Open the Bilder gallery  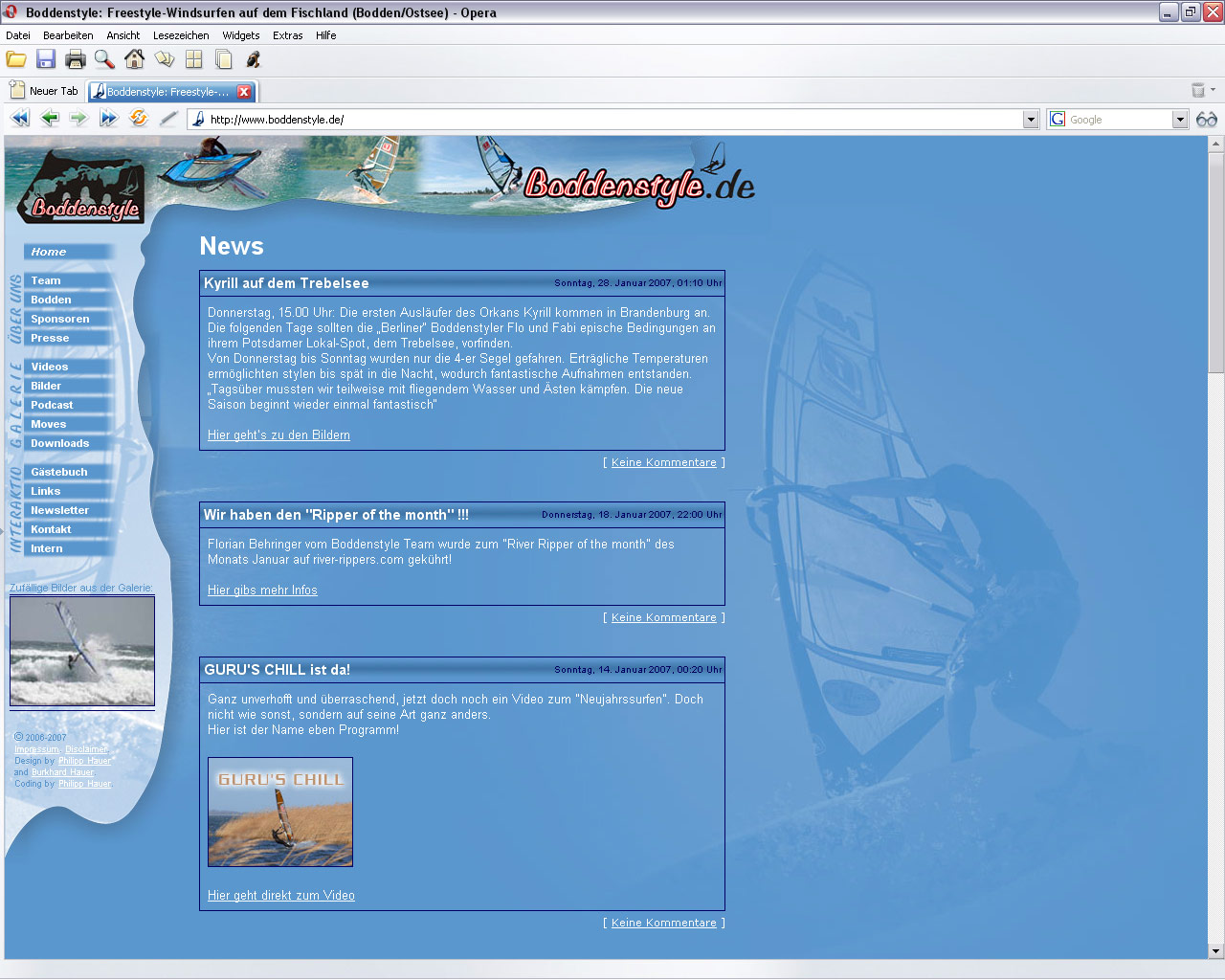point(69,386)
